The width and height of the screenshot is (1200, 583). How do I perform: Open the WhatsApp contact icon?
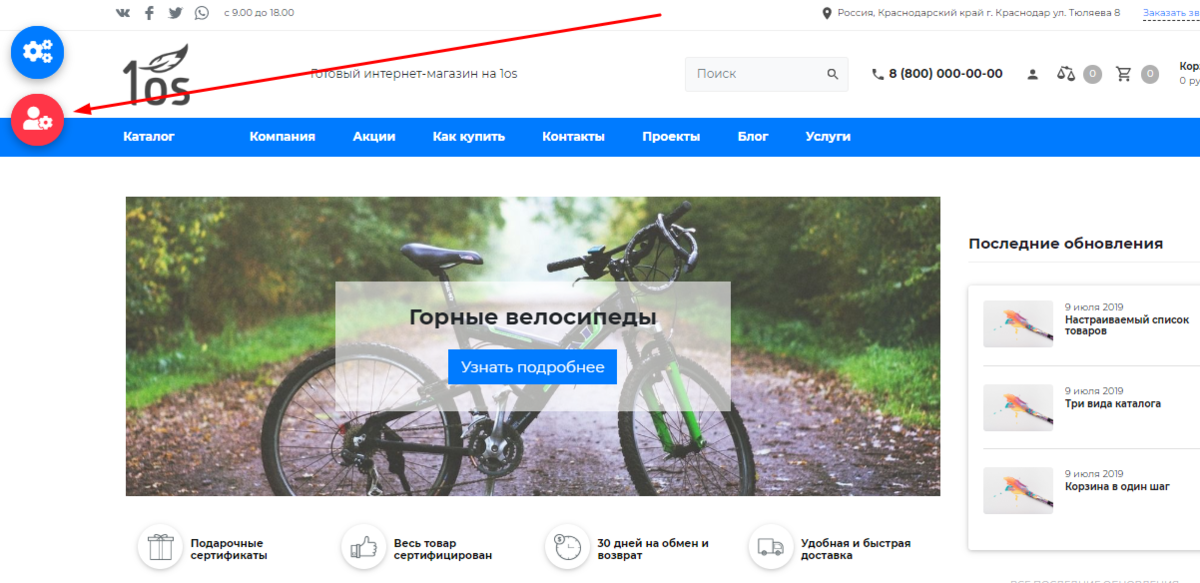tap(202, 13)
